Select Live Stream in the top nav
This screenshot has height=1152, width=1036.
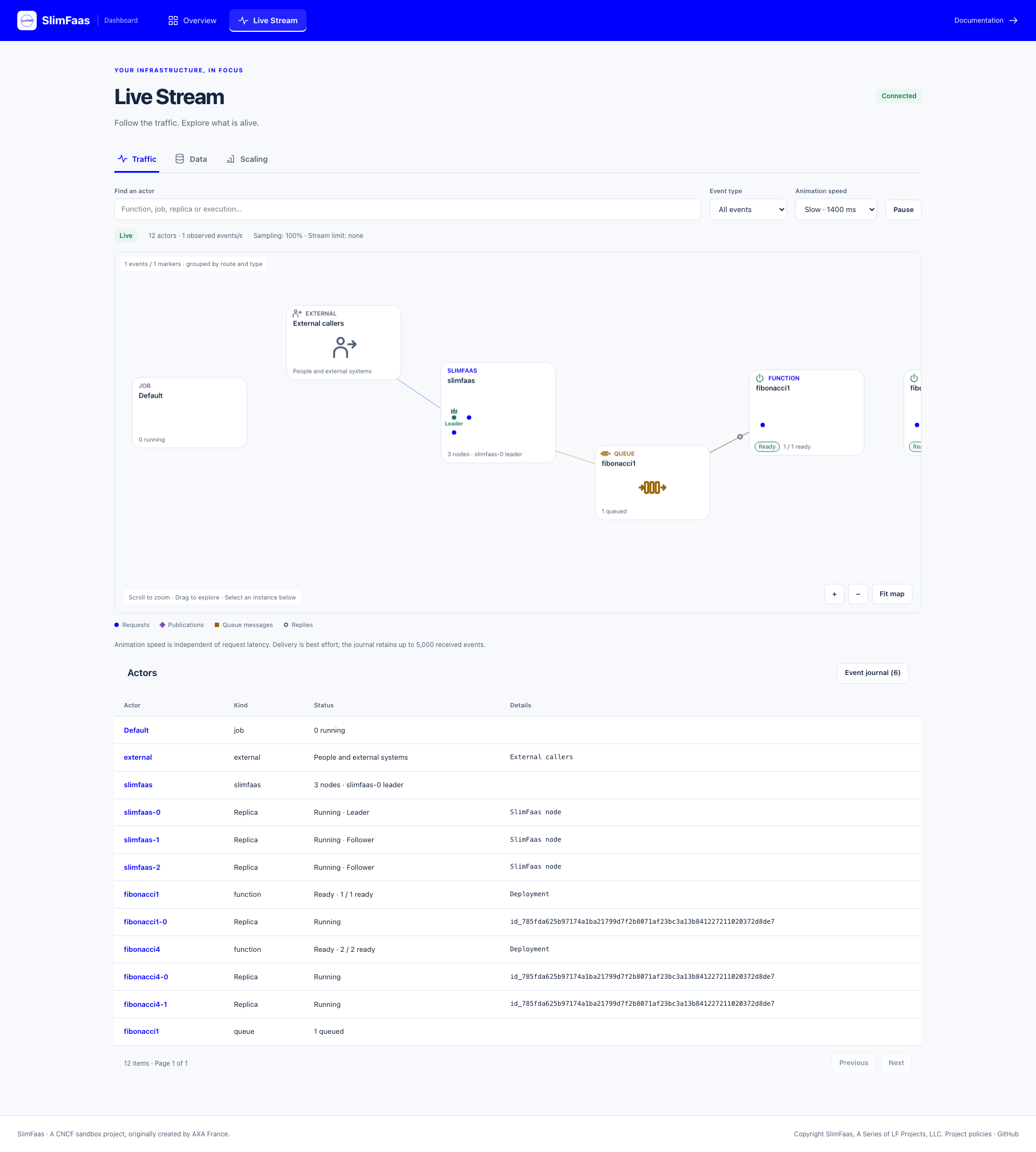click(268, 21)
